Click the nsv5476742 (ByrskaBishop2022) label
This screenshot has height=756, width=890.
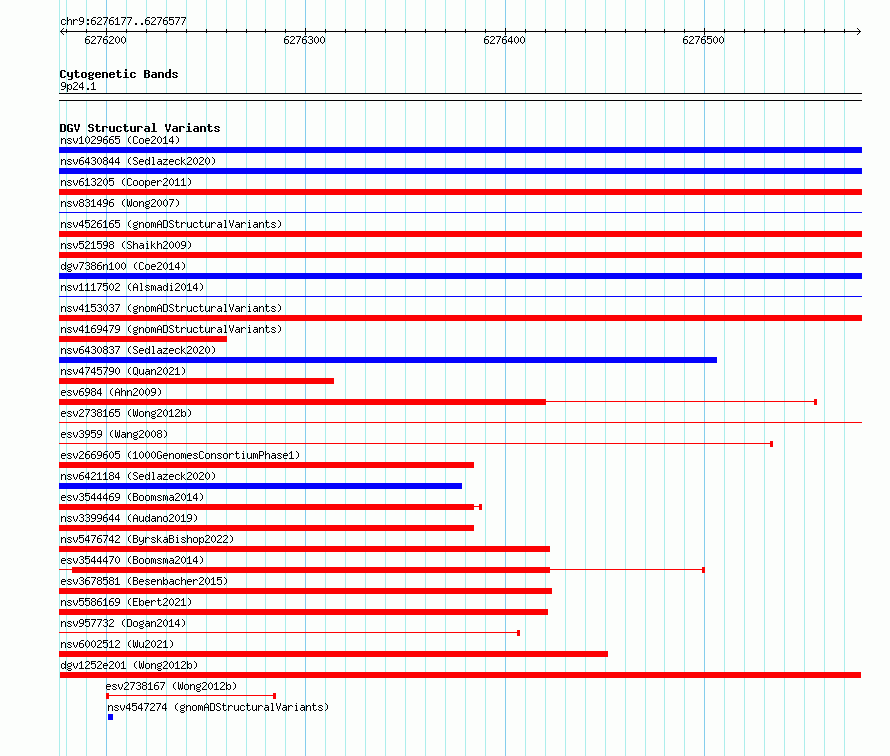coord(147,539)
